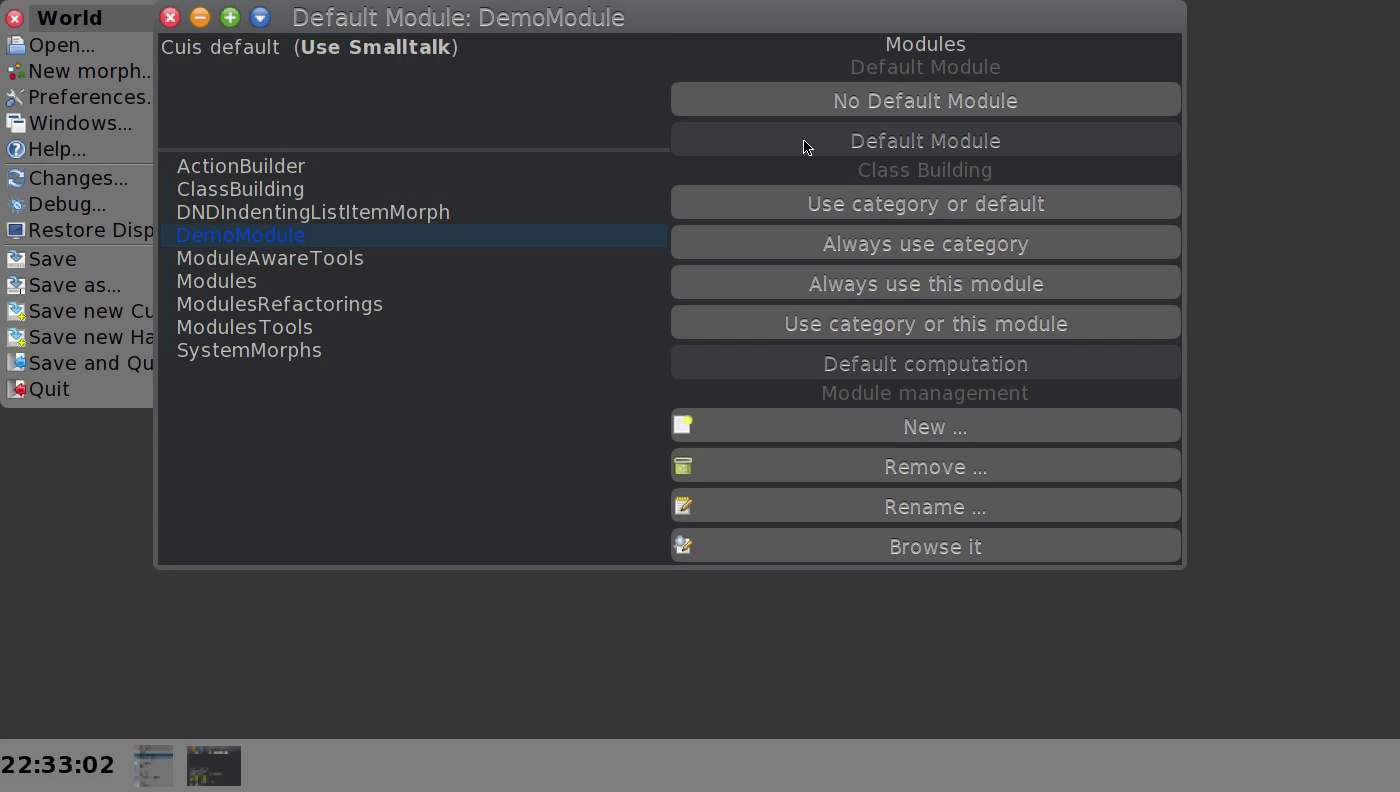
Task: Select ModulesRefactorings in module list
Action: click(414, 304)
